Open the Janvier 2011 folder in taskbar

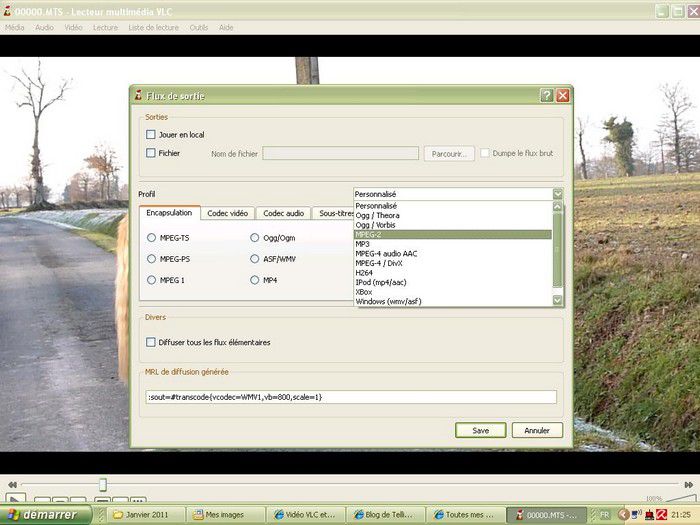pyautogui.click(x=145, y=515)
